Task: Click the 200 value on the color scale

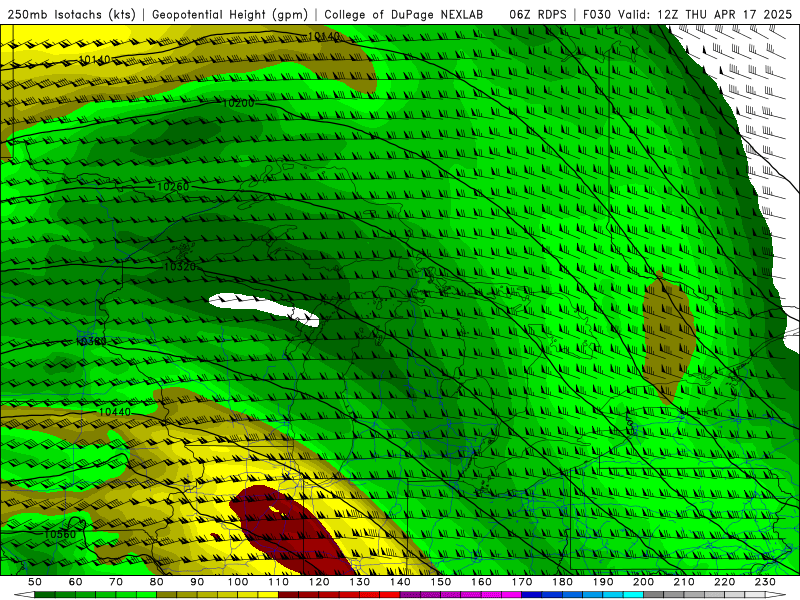Action: (644, 582)
